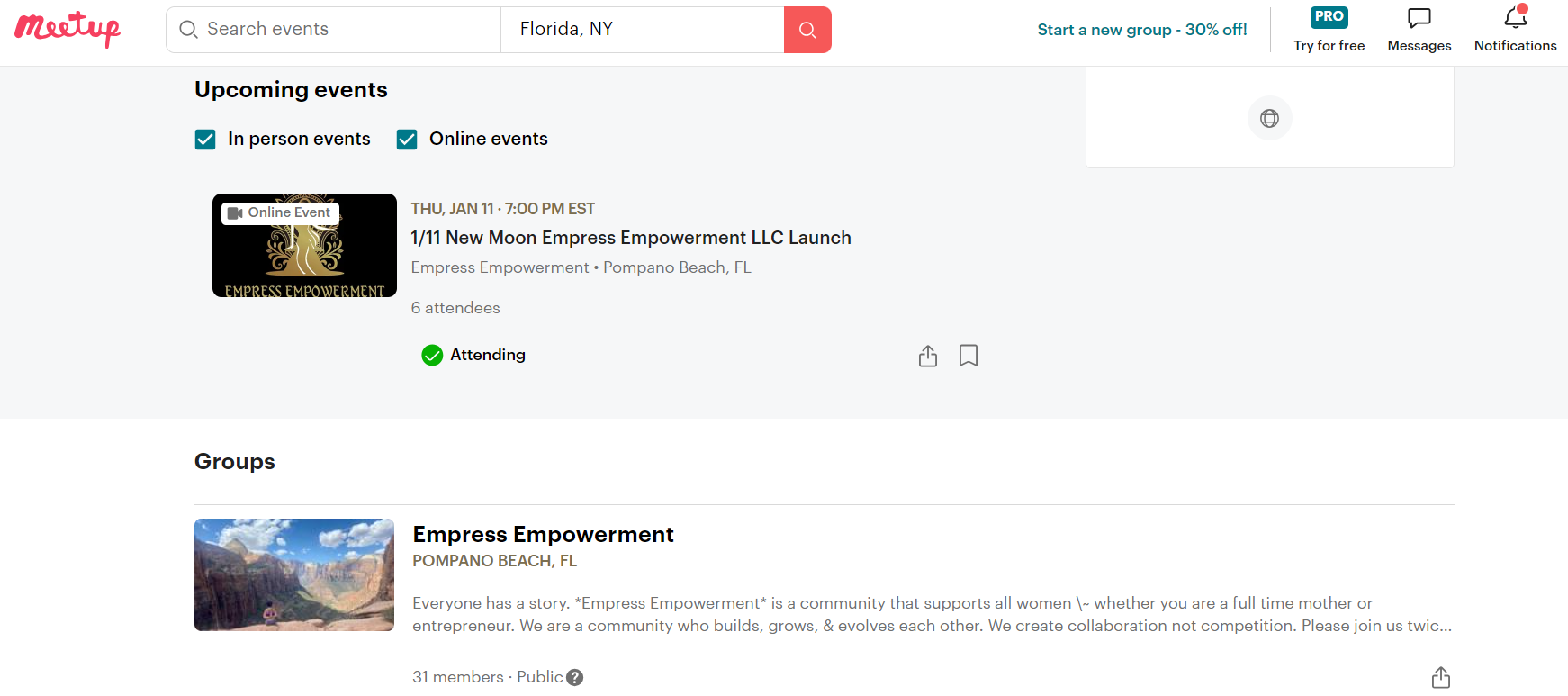Focus the Search events input field
Screen dimensions: 1568x696
point(334,30)
